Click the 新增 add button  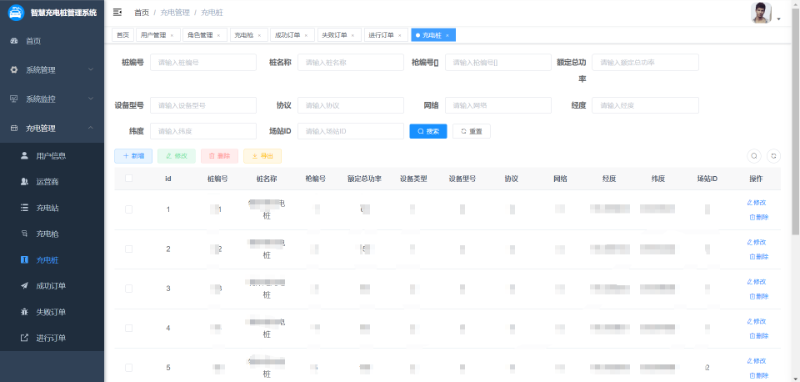pyautogui.click(x=133, y=156)
